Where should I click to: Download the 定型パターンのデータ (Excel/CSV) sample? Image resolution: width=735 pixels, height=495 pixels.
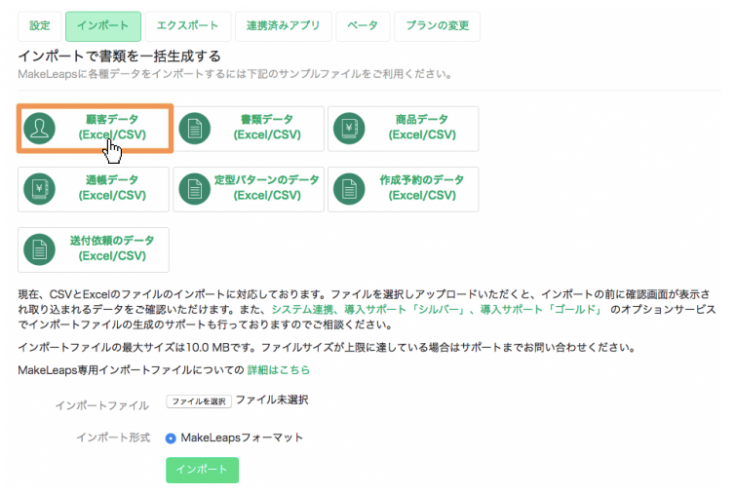249,189
